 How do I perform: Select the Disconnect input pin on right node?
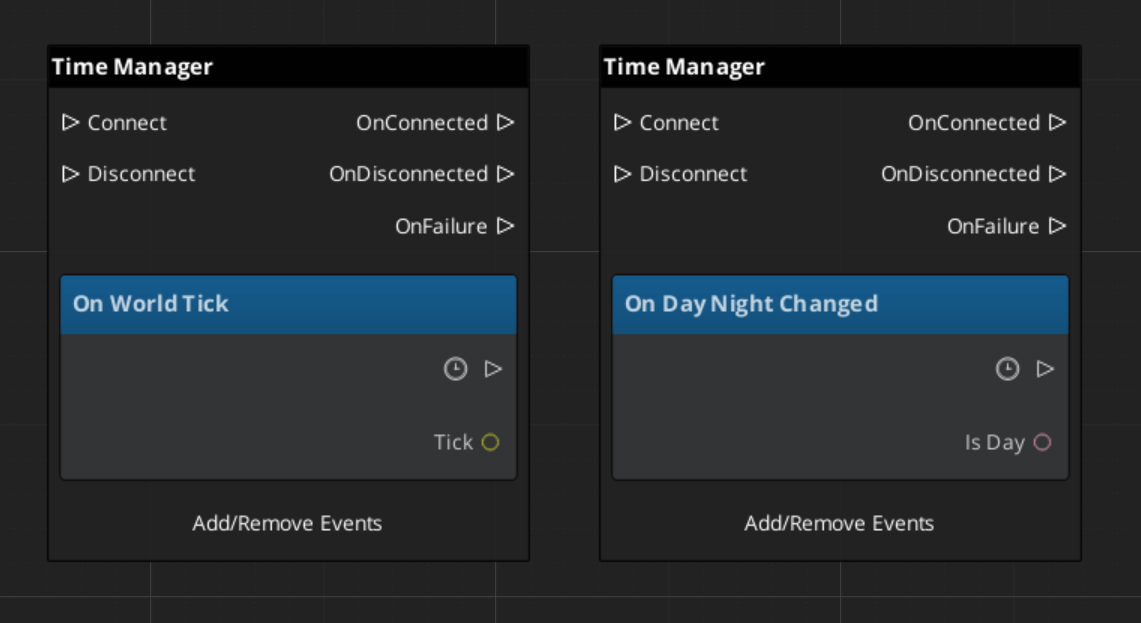pos(621,173)
